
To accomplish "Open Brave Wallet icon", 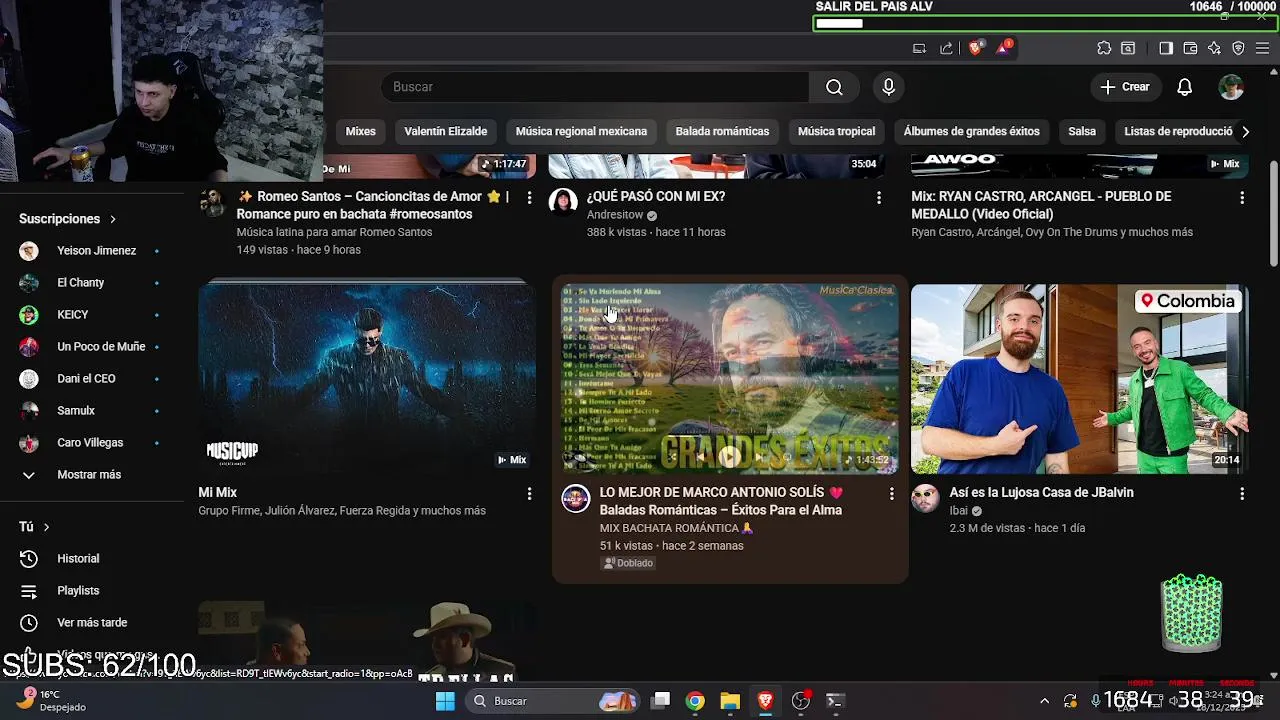I will click(1190, 48).
